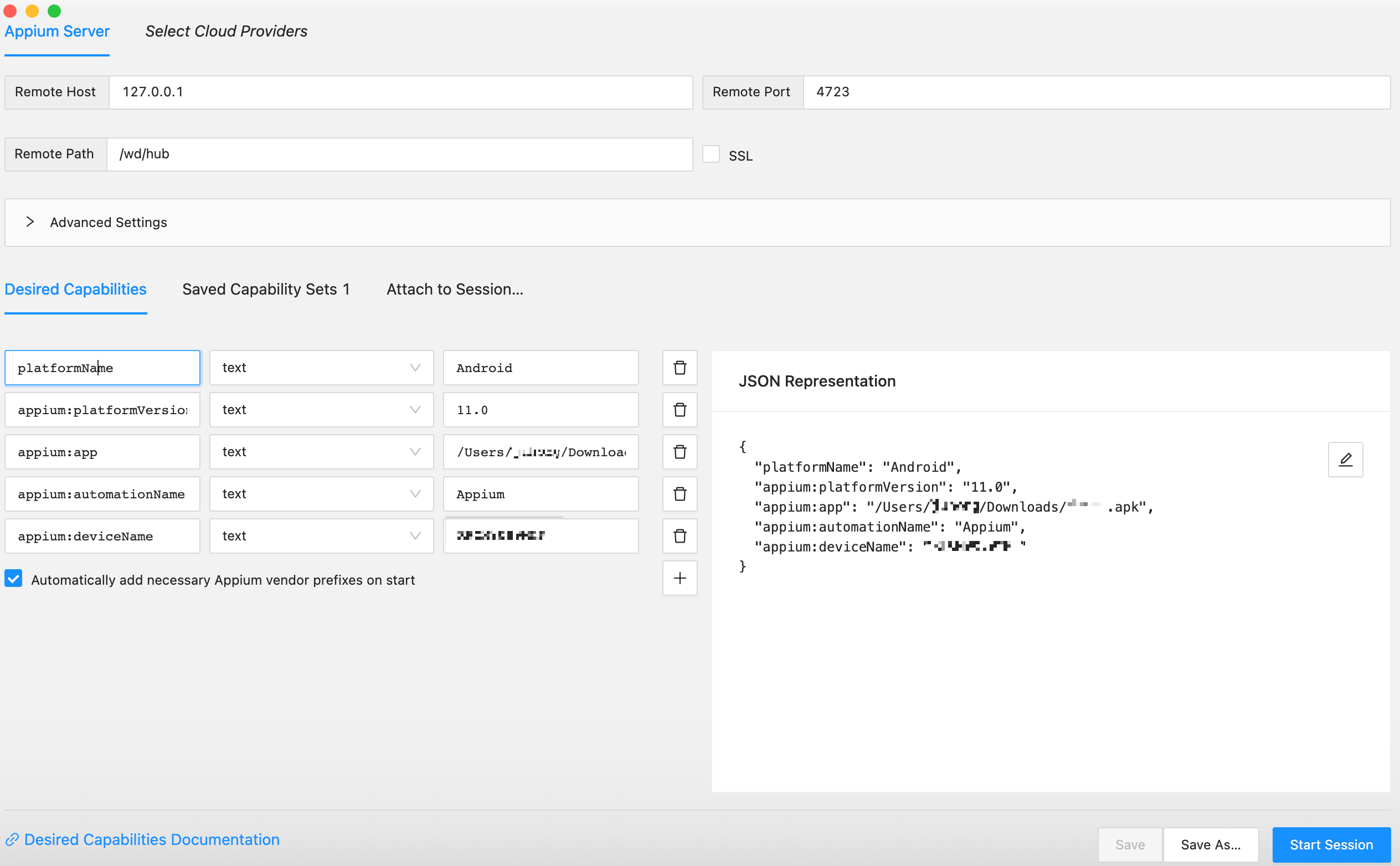Image resolution: width=1400 pixels, height=866 pixels.
Task: Click the SSL label text
Action: [x=740, y=156]
